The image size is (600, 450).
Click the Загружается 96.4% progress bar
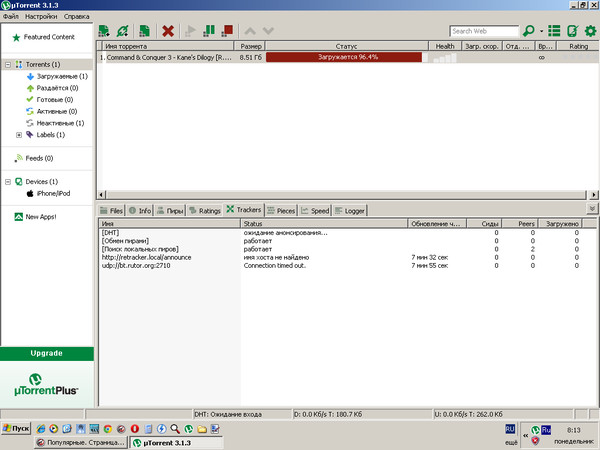[347, 57]
